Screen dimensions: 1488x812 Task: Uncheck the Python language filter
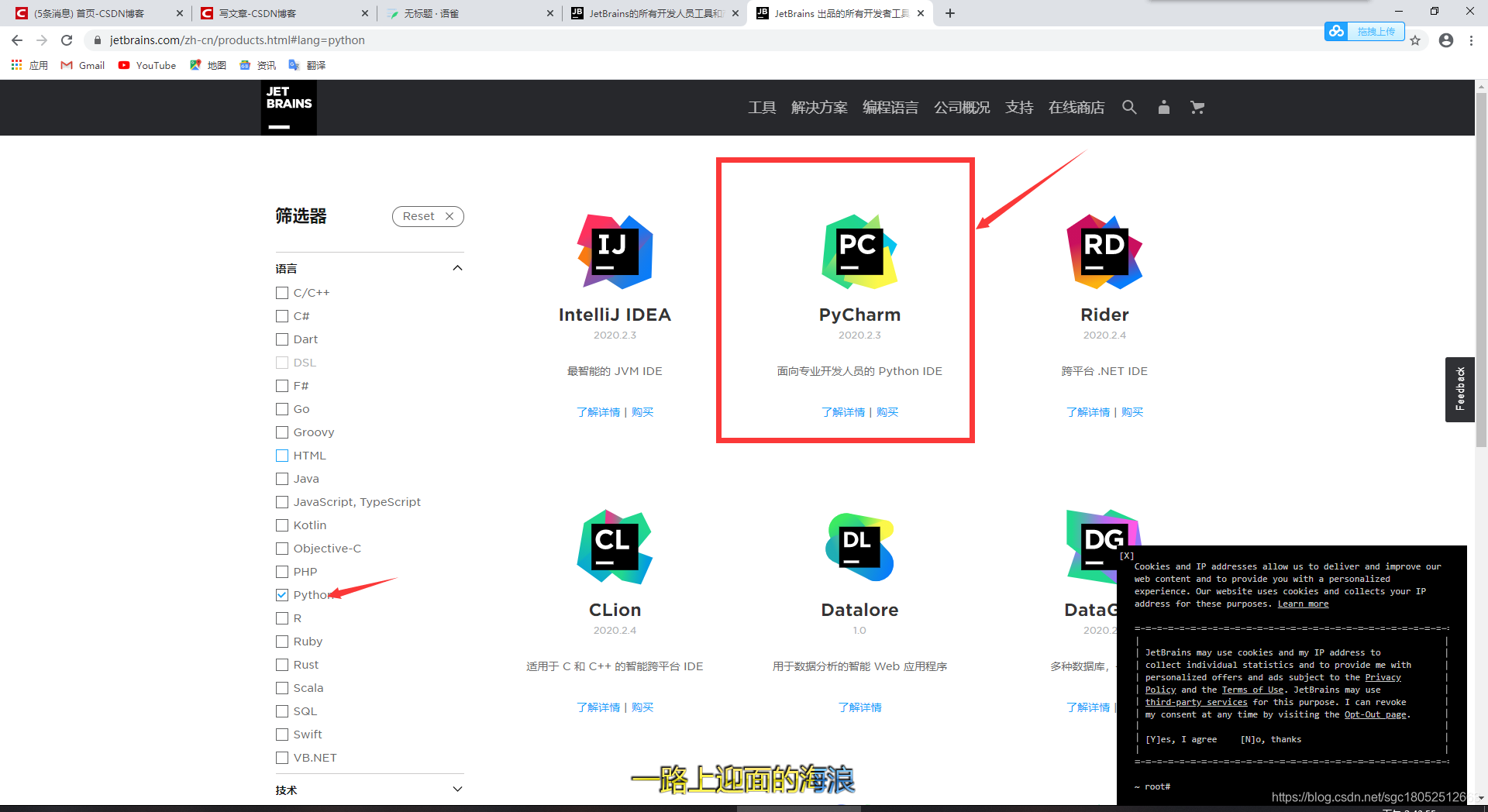pyautogui.click(x=282, y=595)
